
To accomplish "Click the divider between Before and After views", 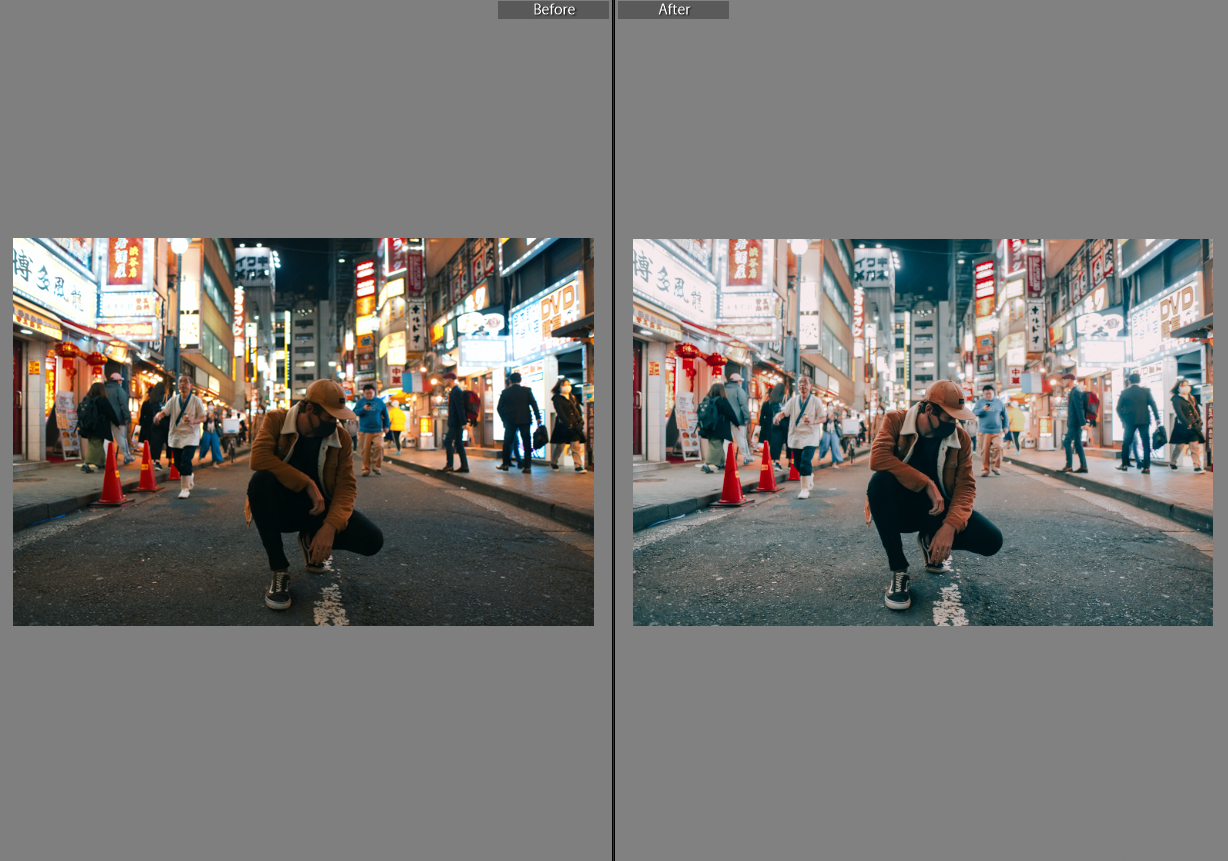I will (613, 430).
